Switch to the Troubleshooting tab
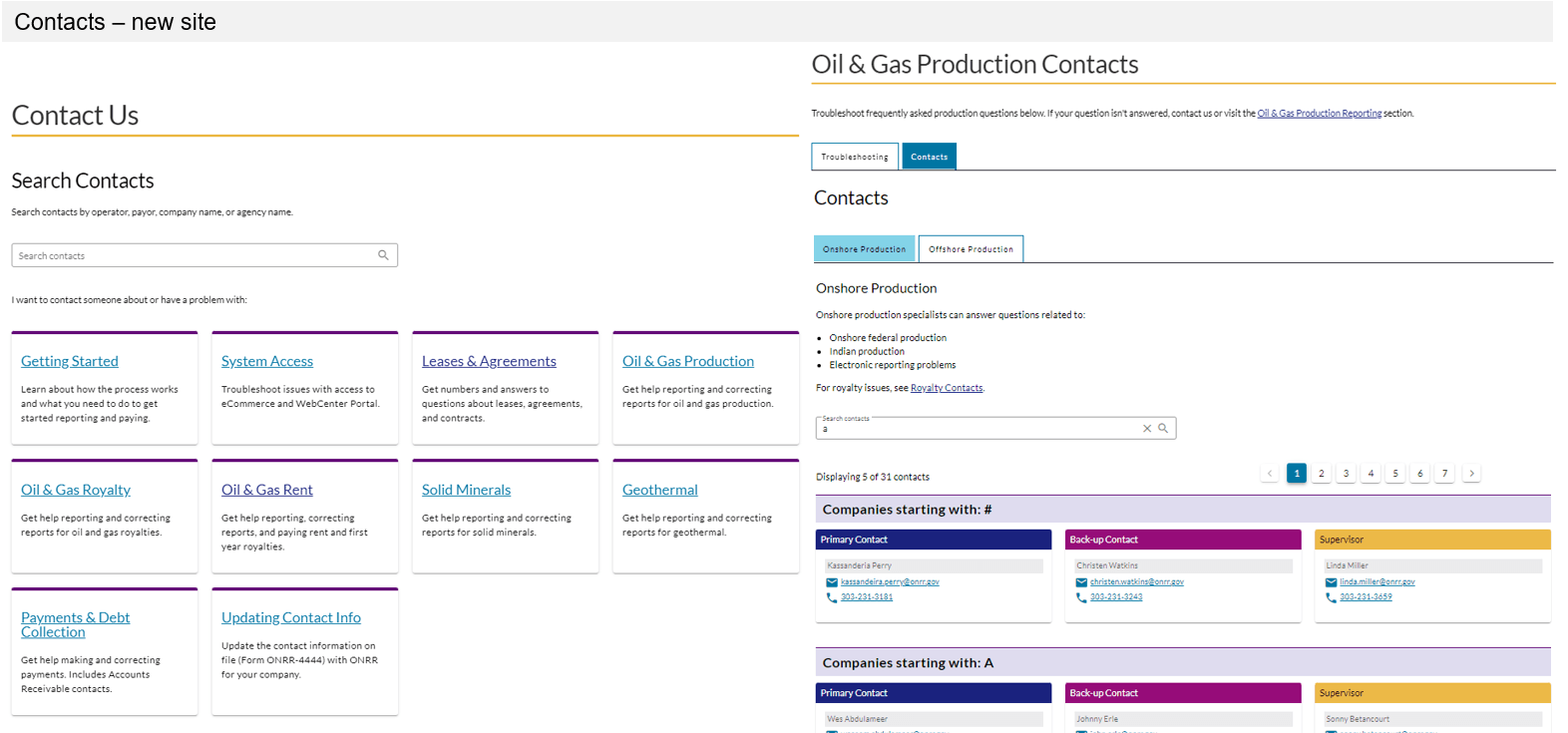This screenshot has width=1568, height=733. [x=855, y=157]
